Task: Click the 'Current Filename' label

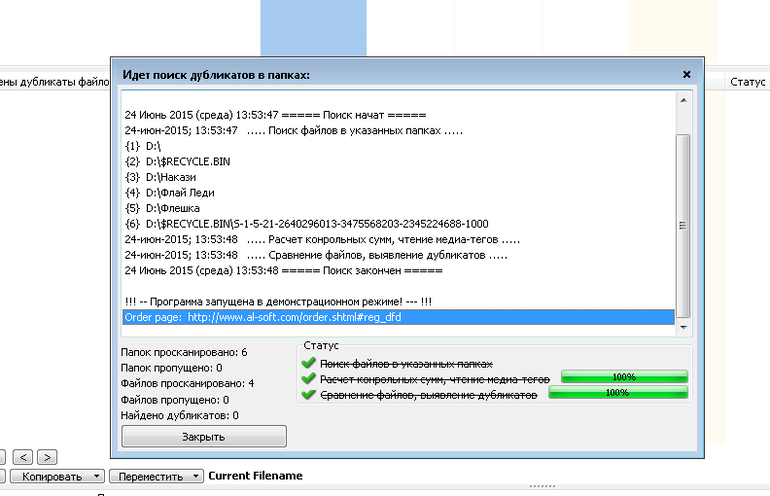Action: click(255, 476)
